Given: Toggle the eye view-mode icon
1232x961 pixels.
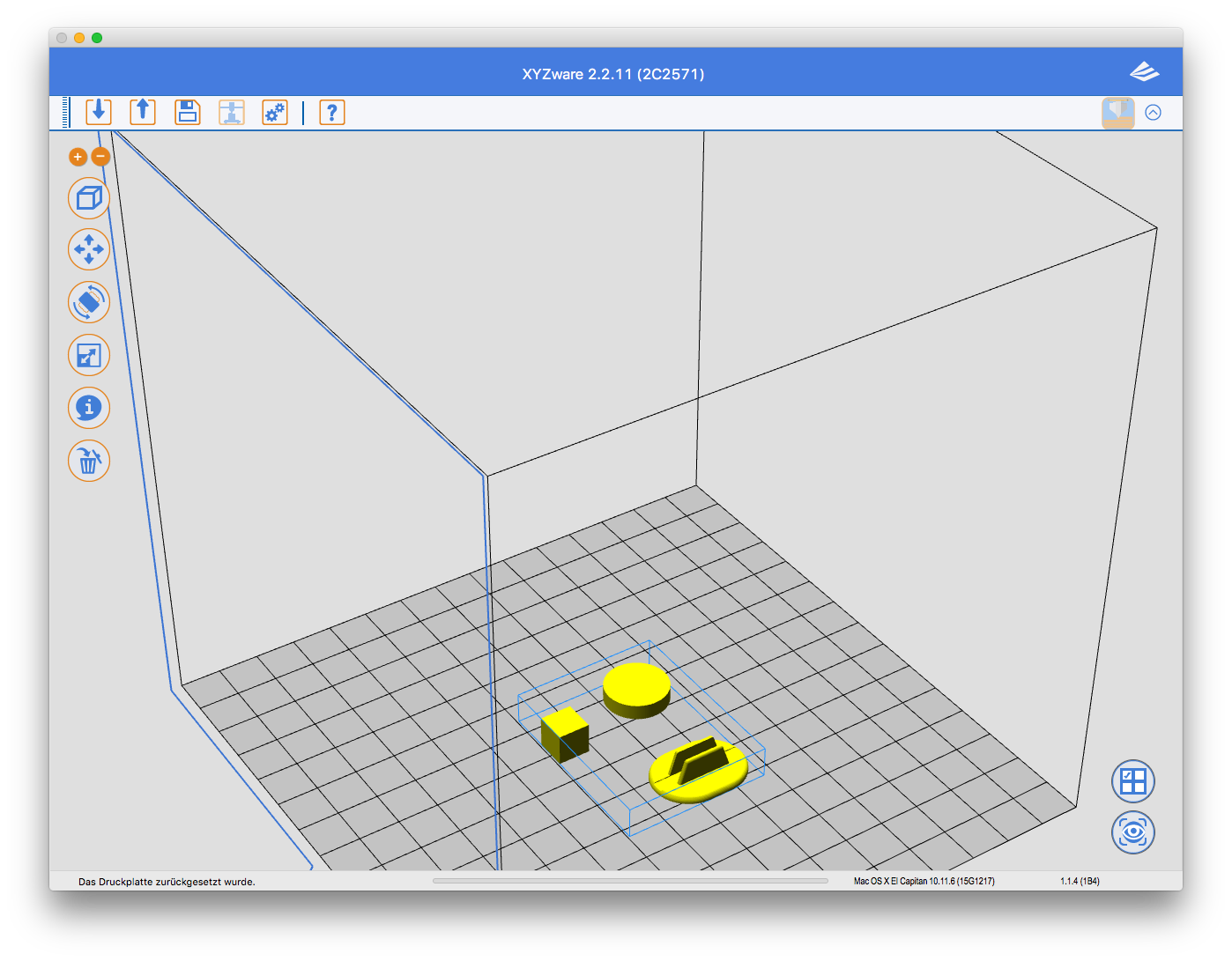Looking at the screenshot, I should click(x=1133, y=832).
